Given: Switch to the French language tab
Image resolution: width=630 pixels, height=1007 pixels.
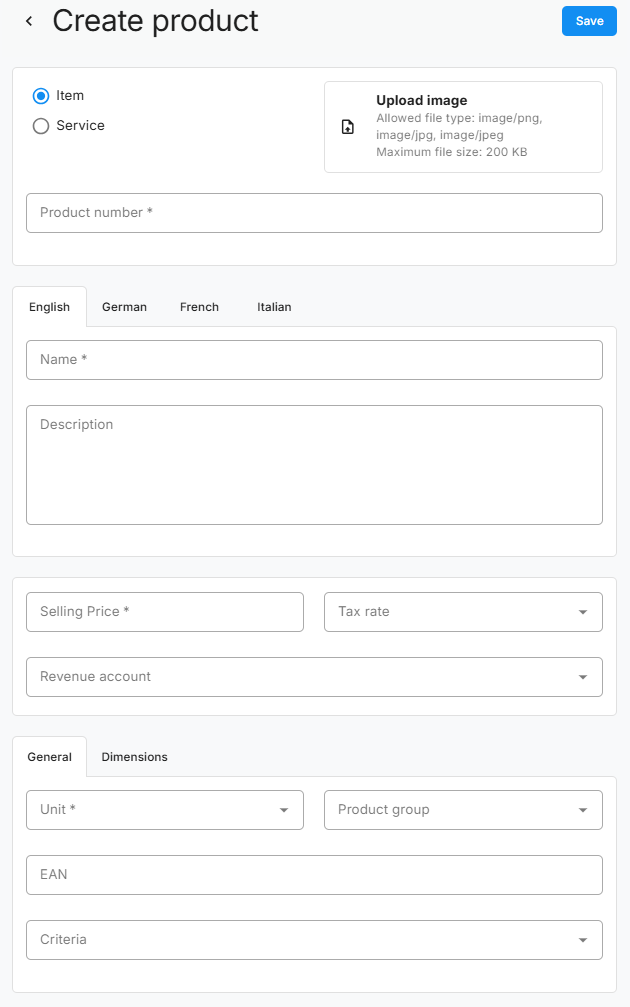Looking at the screenshot, I should [199, 307].
